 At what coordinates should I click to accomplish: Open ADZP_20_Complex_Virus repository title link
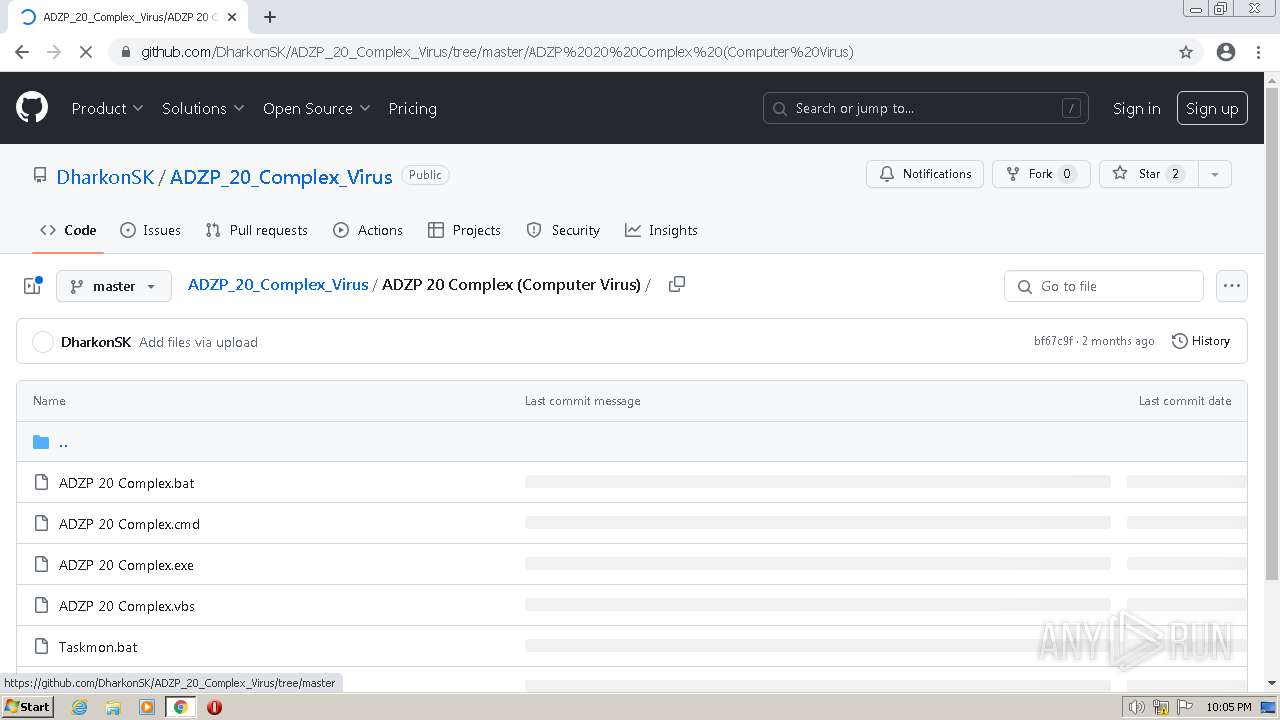(281, 177)
